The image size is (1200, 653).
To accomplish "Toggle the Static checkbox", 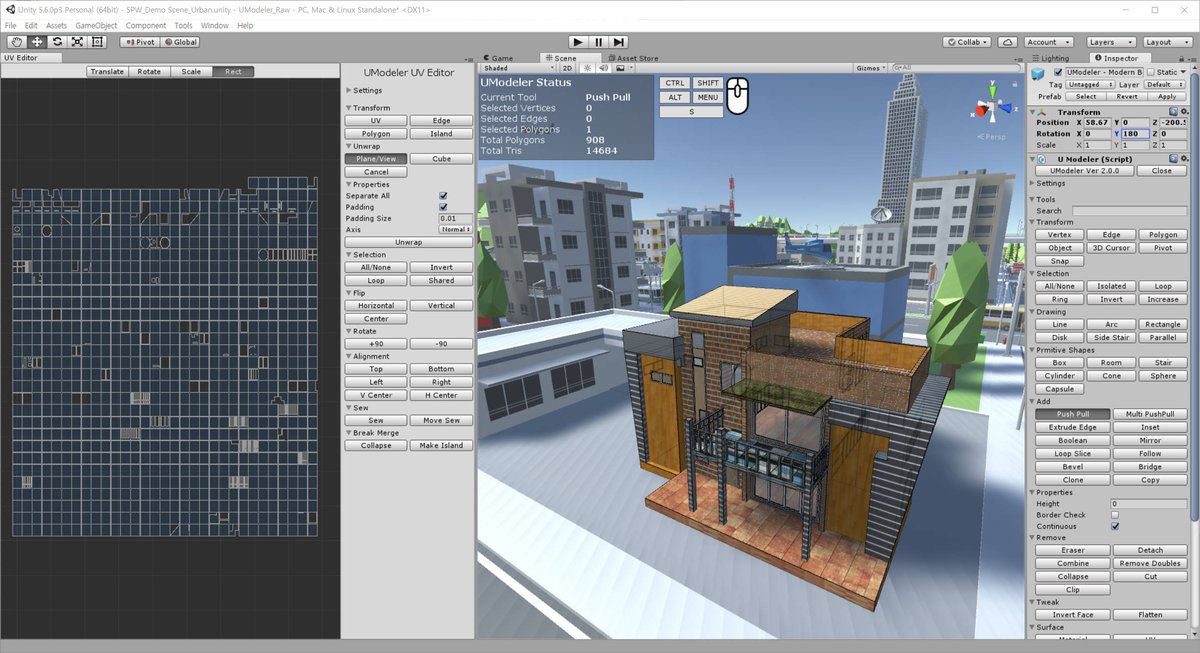I will click(1151, 72).
